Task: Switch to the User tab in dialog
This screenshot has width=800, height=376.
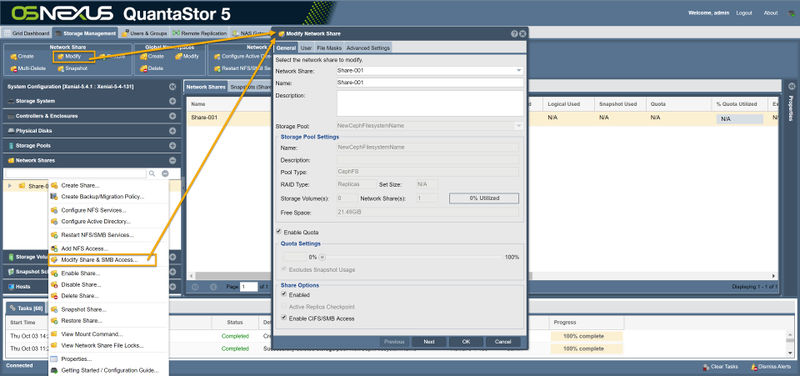Action: coord(306,48)
